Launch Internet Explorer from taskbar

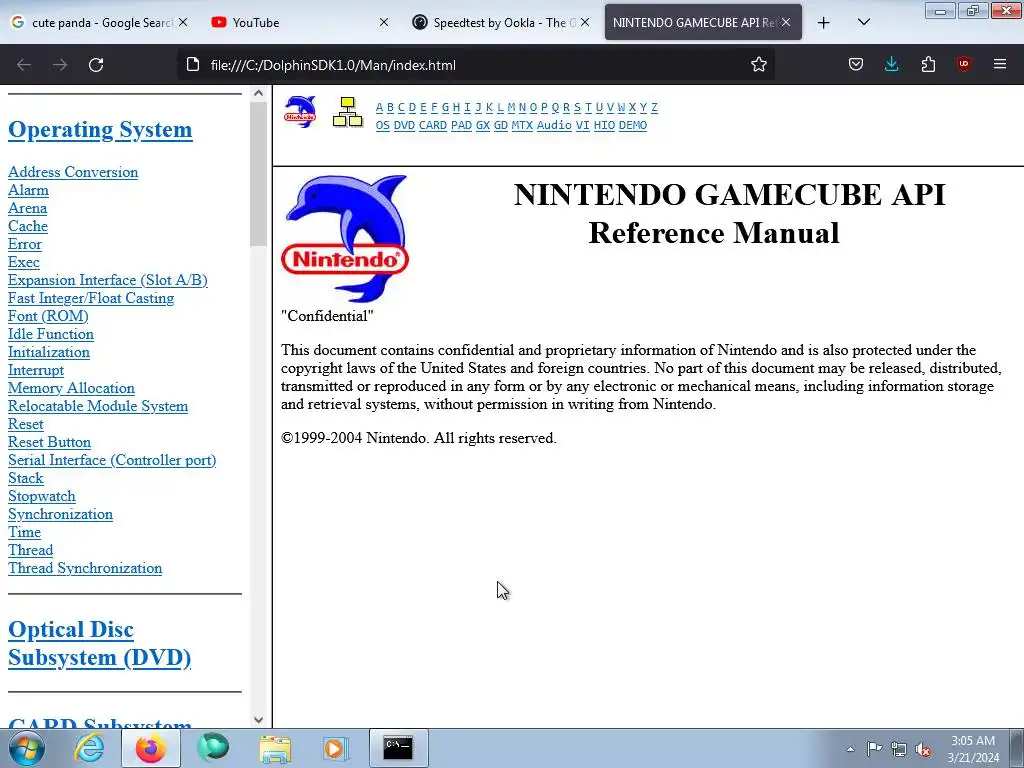tap(89, 748)
